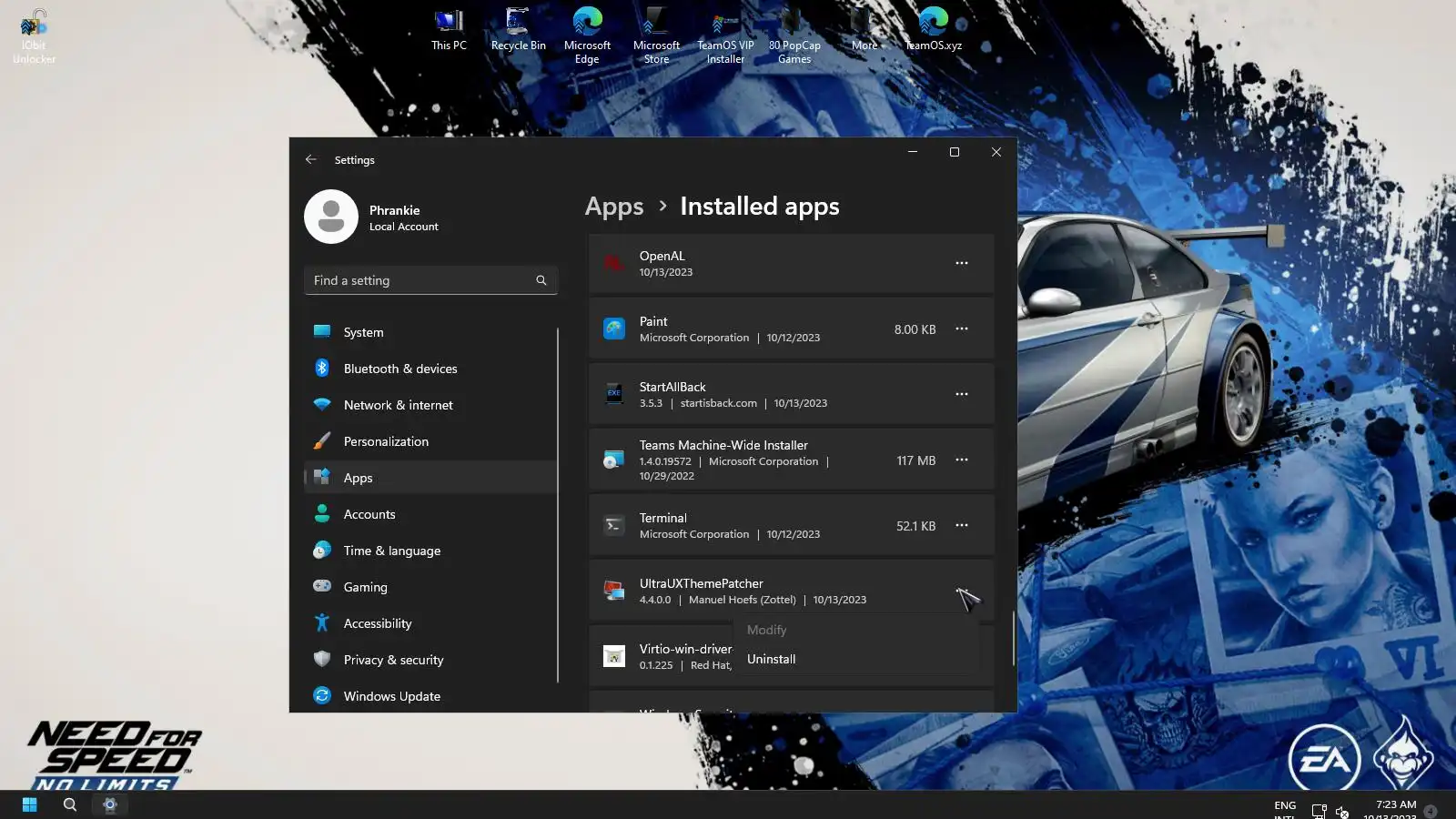Open more options for OpenAL

962,263
